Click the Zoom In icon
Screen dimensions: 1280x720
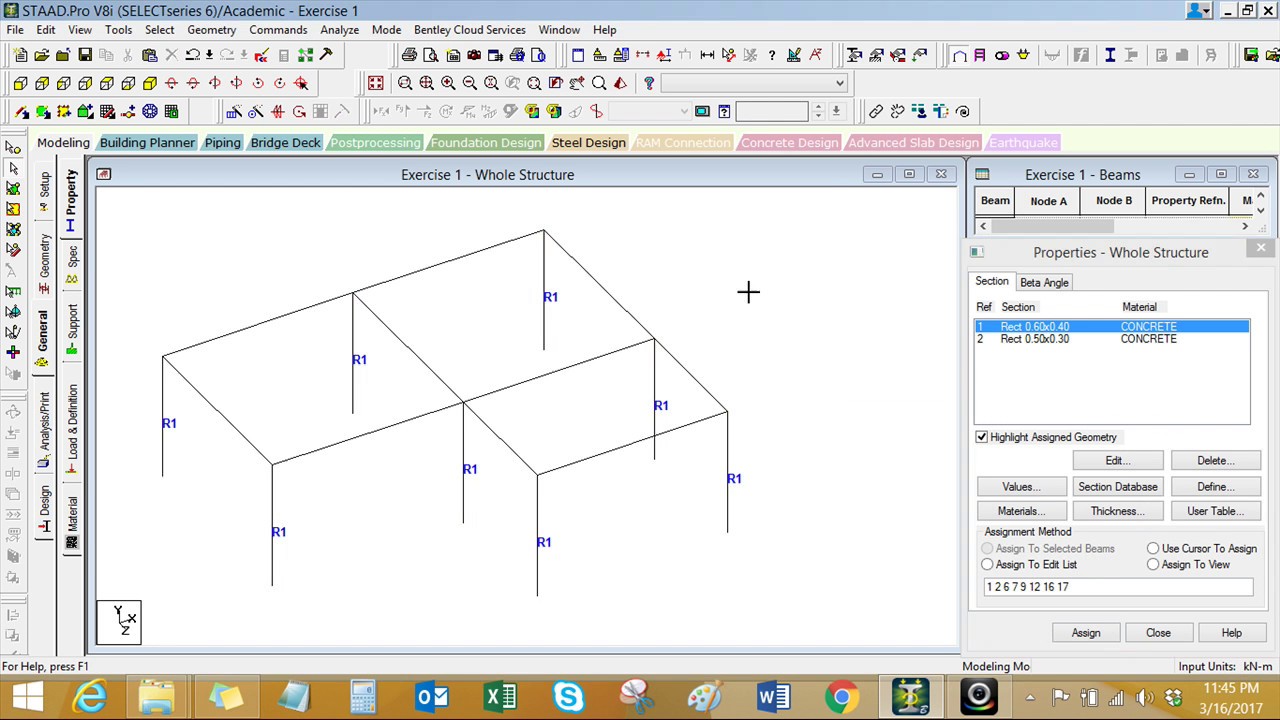(448, 83)
